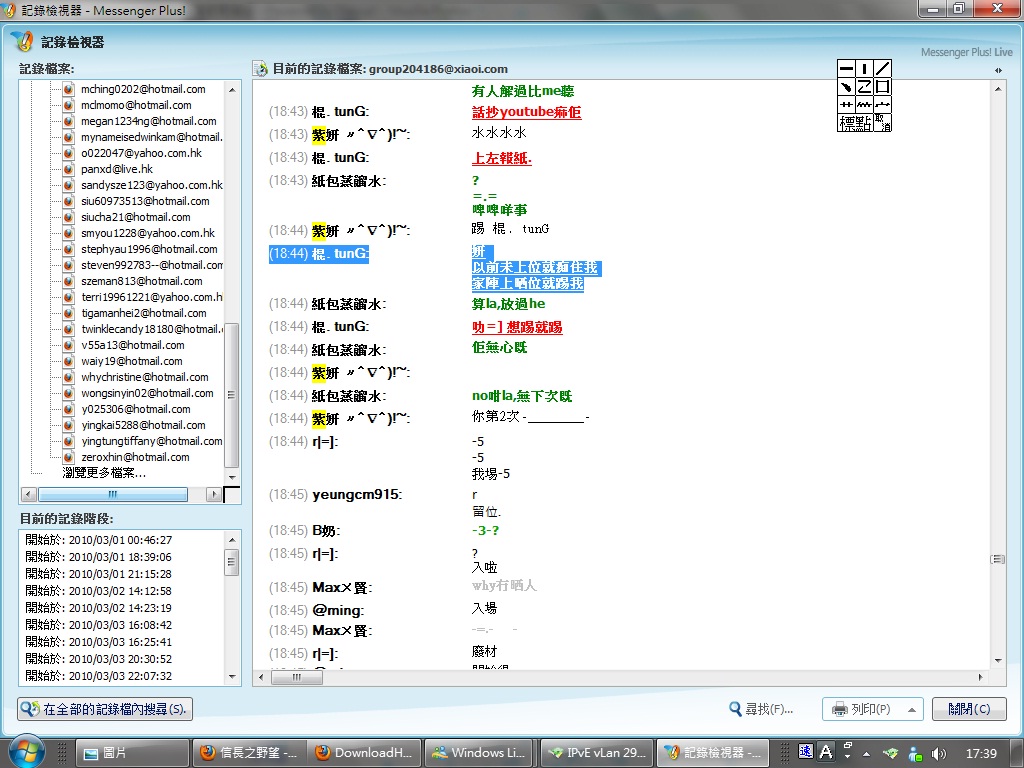Open the print button dropdown arrow
Image resolution: width=1024 pixels, height=768 pixels.
coord(912,709)
